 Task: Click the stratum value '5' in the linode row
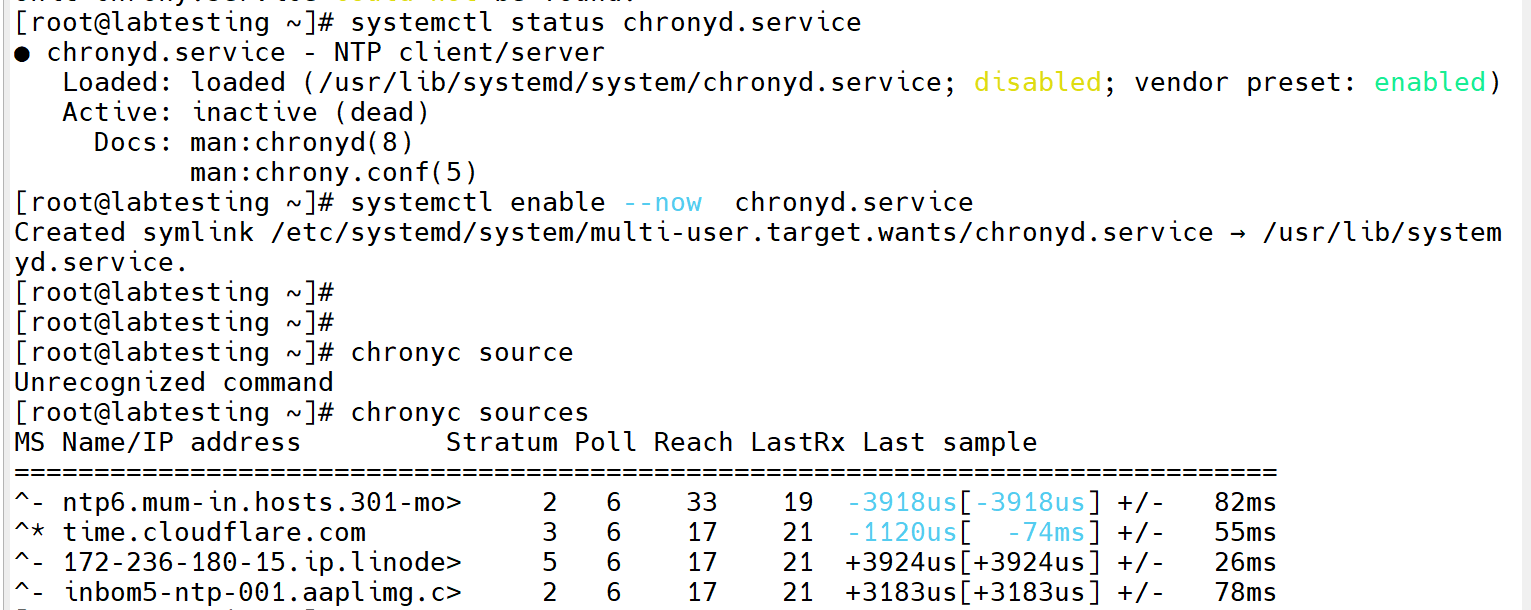pyautogui.click(x=550, y=562)
